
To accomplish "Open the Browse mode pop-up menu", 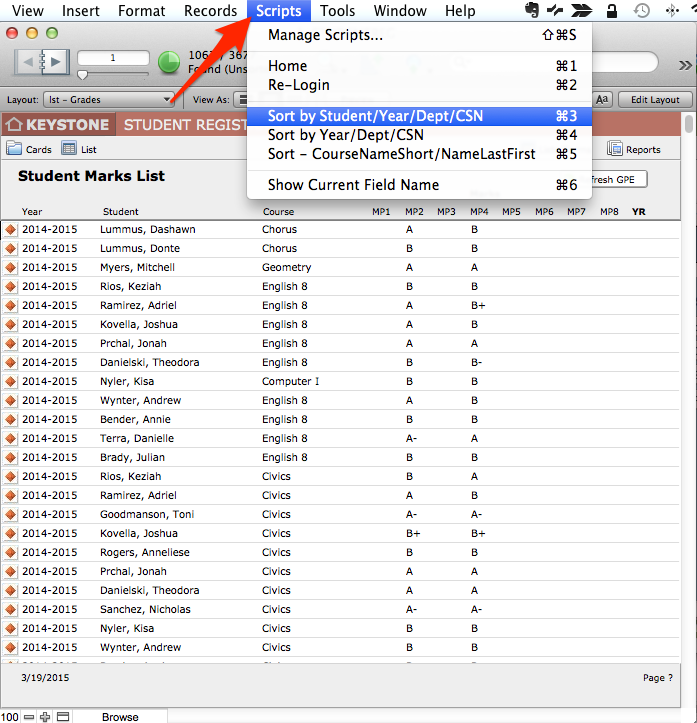I will tap(120, 717).
